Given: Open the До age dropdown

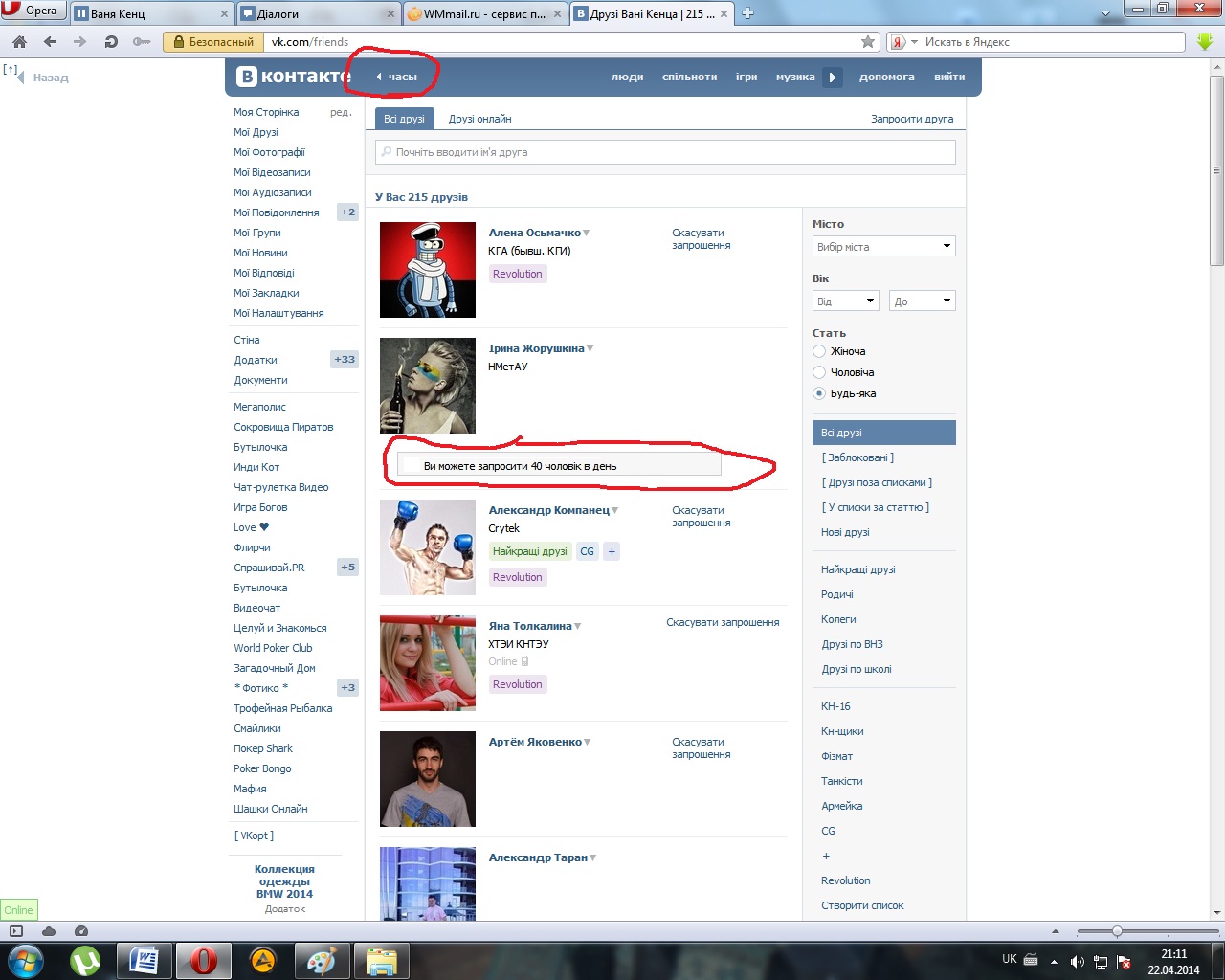Looking at the screenshot, I should 923,301.
